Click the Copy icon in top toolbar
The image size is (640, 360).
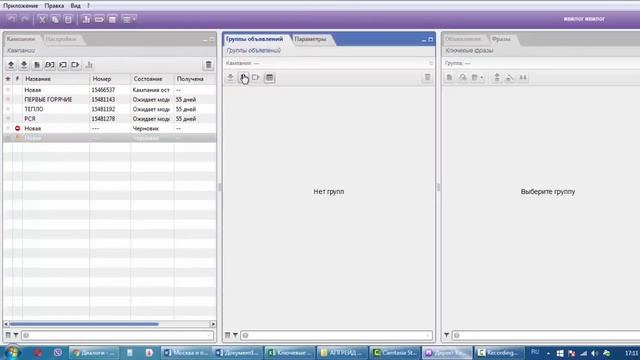(55, 19)
